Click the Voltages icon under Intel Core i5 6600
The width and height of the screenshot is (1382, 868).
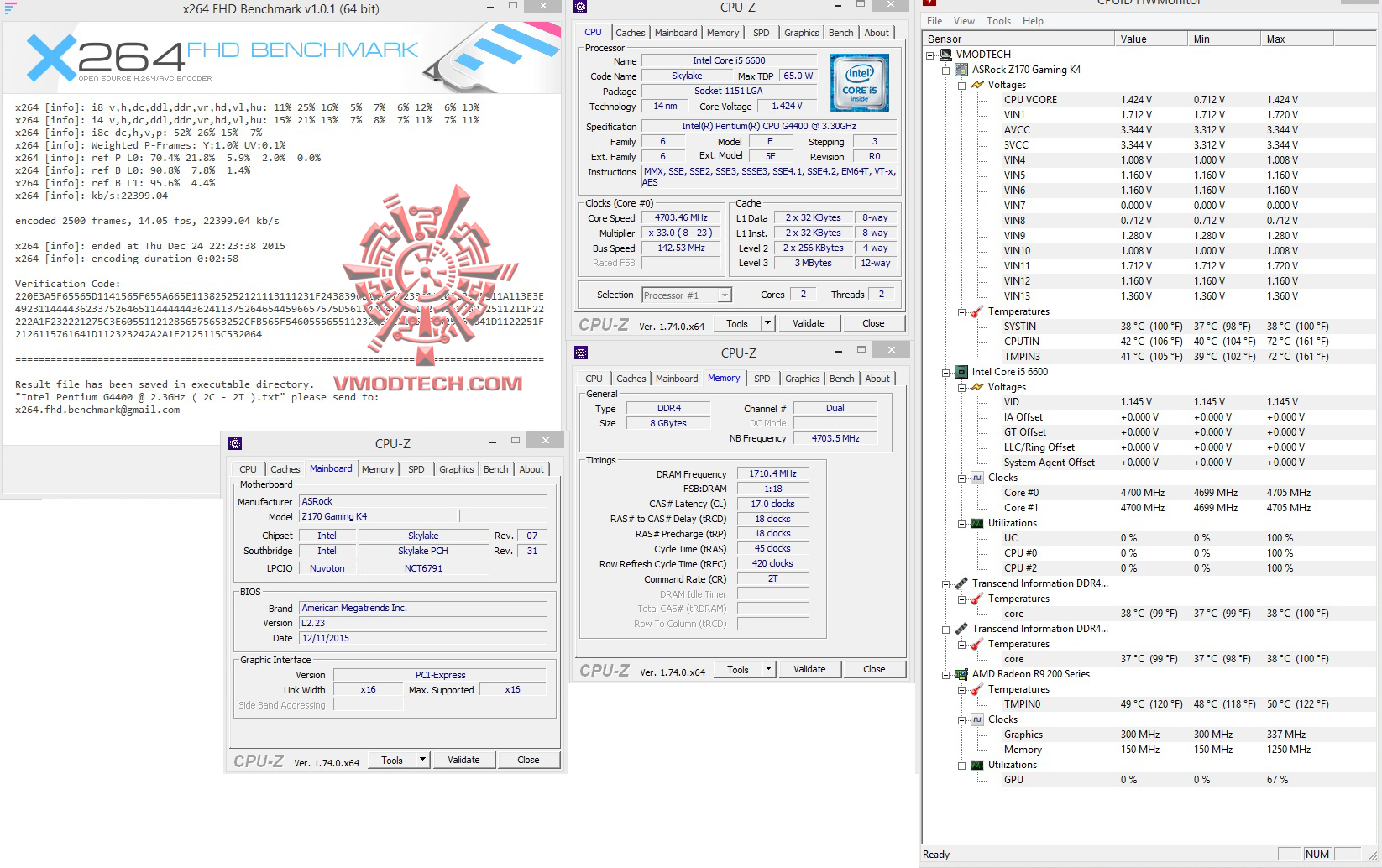click(977, 387)
